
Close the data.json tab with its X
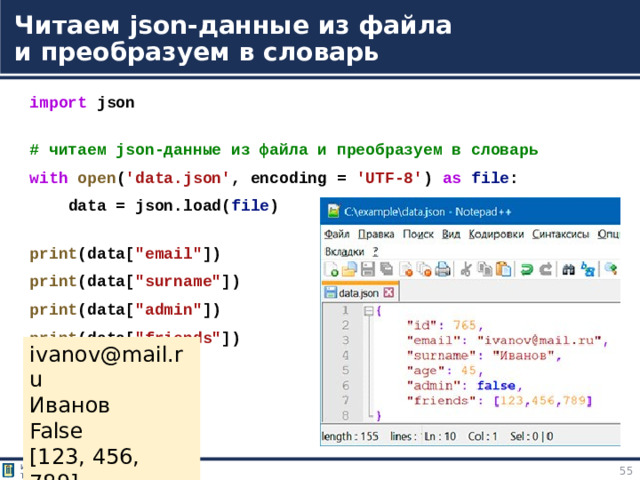click(389, 292)
